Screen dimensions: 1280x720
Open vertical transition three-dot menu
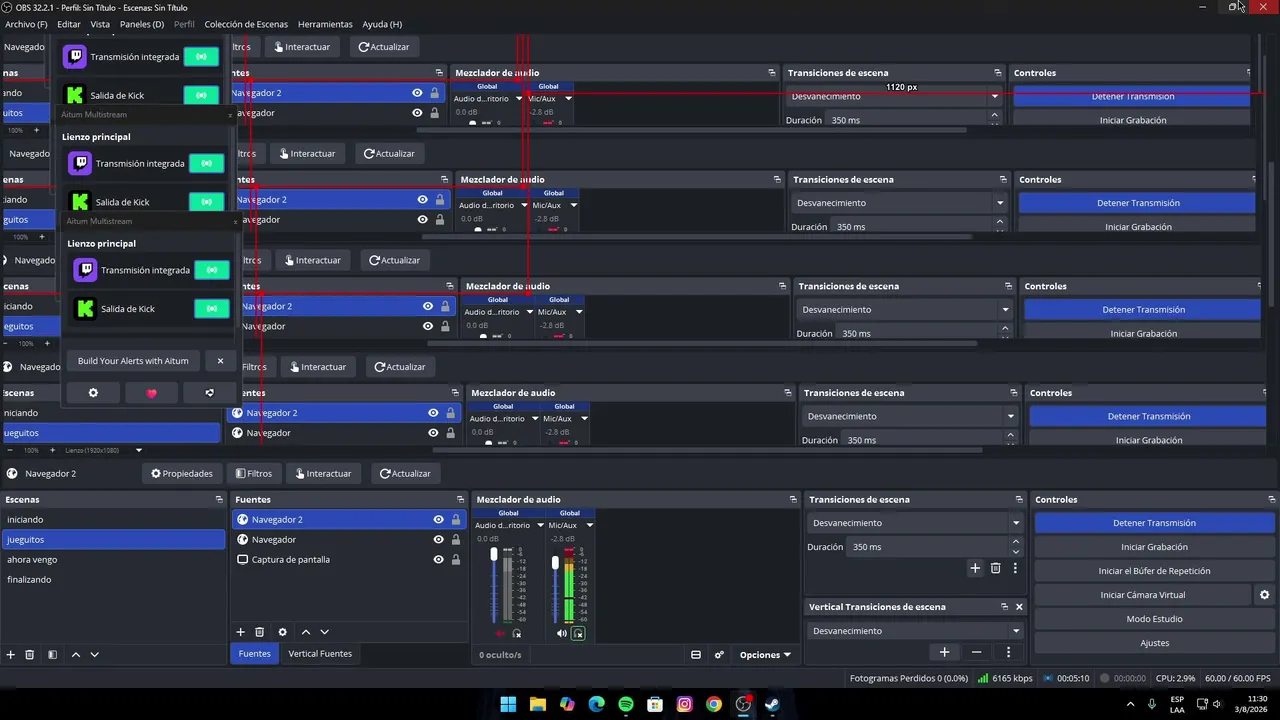point(1008,652)
